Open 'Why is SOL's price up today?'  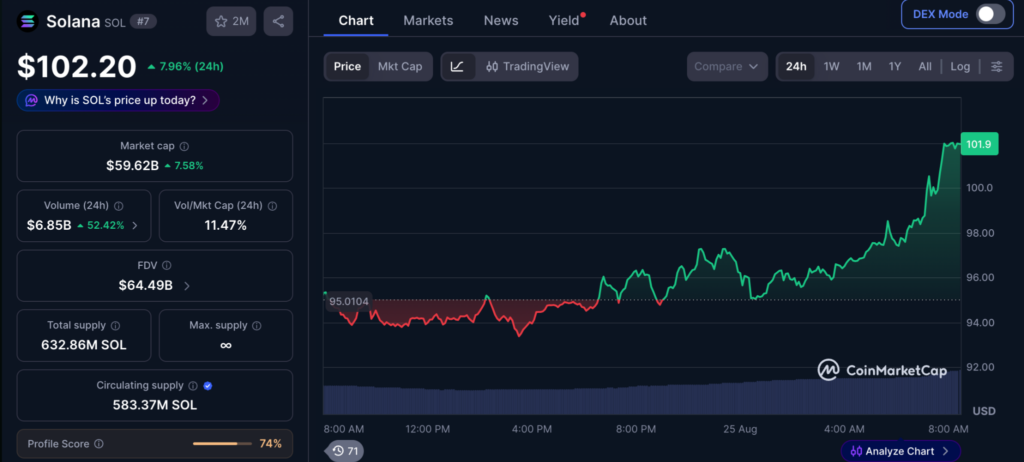click(x=118, y=101)
